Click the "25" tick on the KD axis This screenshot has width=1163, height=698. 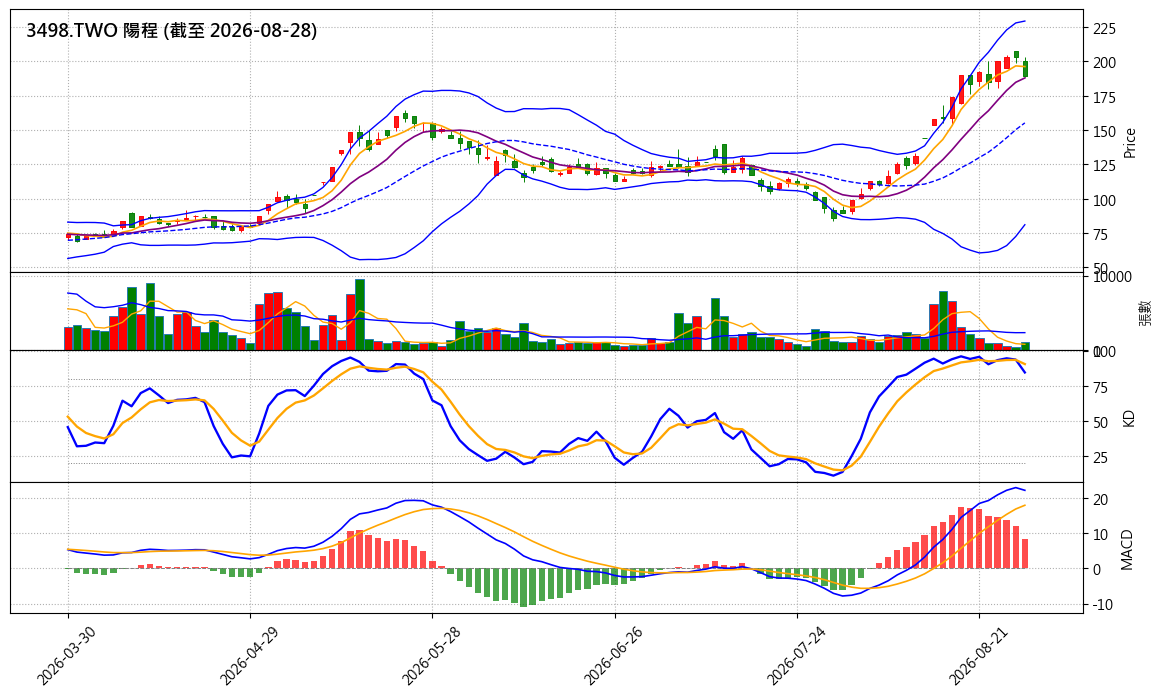pyautogui.click(x=1101, y=458)
